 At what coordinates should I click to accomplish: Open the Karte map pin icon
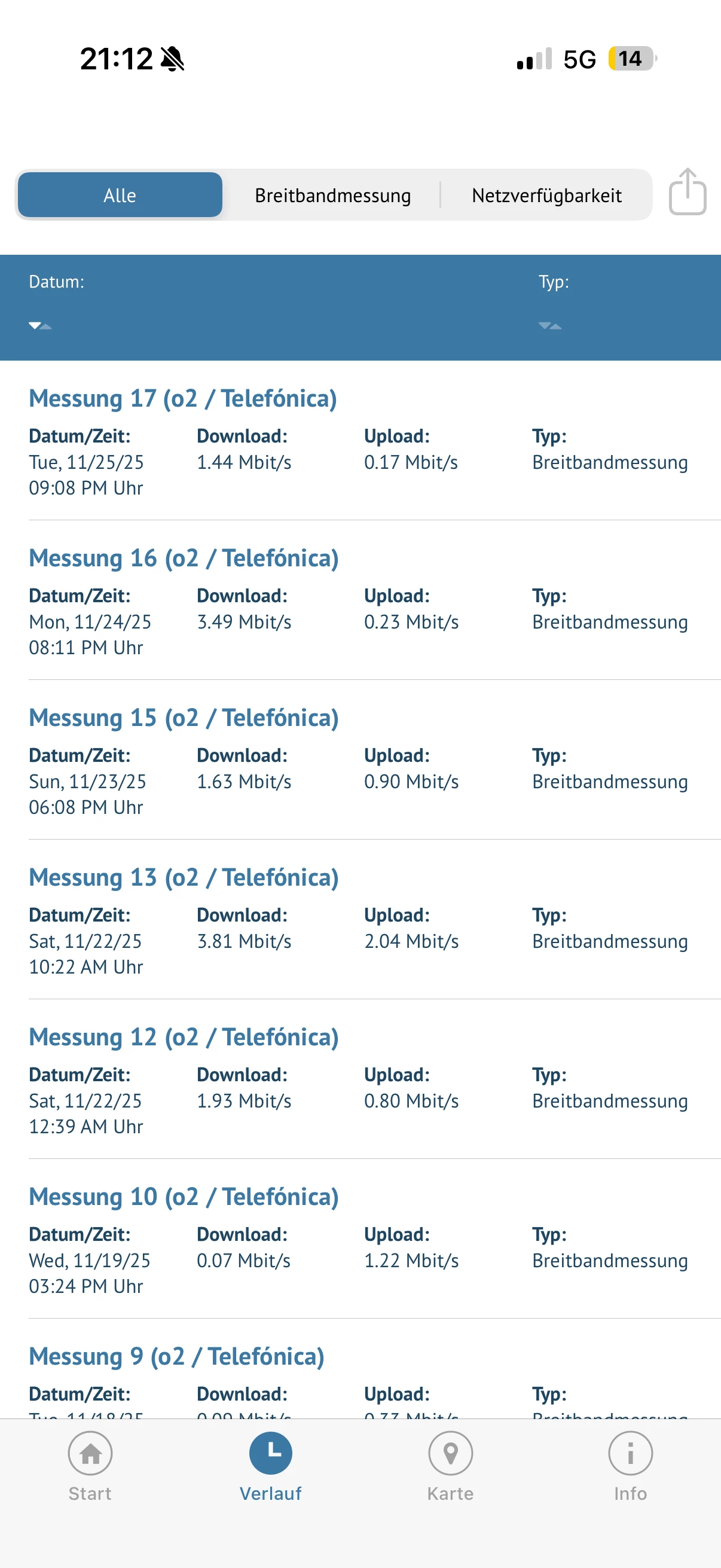click(x=450, y=1453)
